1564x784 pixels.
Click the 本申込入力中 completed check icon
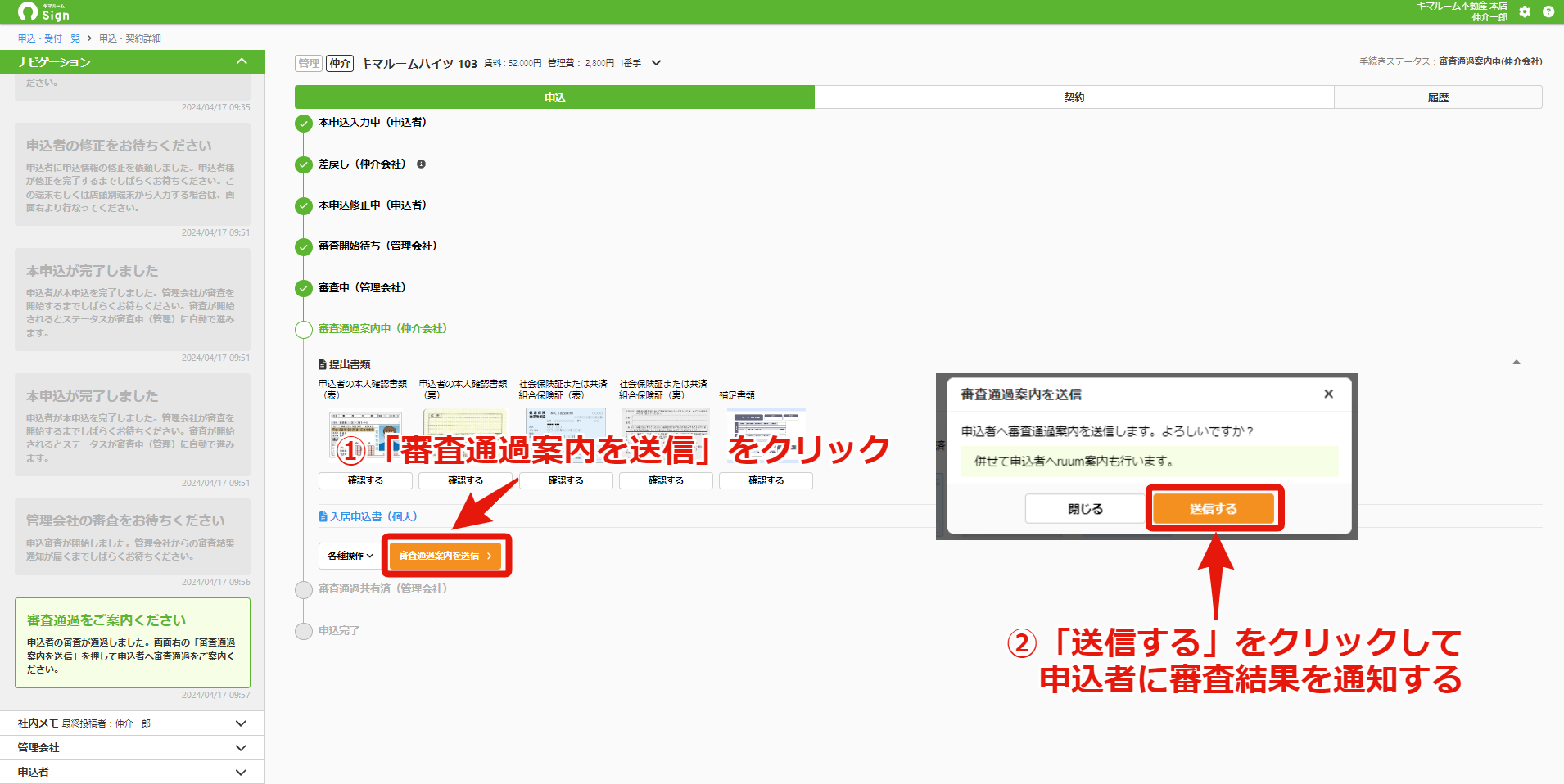[304, 124]
